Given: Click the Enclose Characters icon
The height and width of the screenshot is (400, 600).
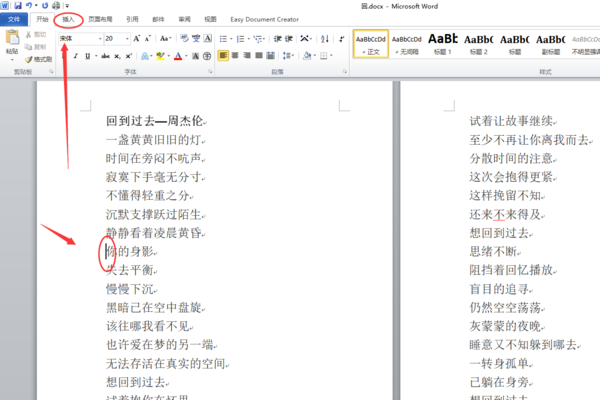Looking at the screenshot, I should click(x=207, y=56).
